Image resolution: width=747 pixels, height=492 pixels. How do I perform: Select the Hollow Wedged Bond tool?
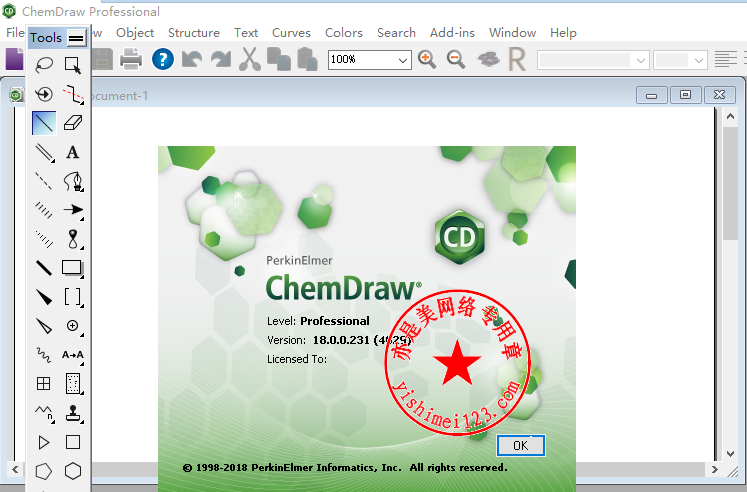44,326
